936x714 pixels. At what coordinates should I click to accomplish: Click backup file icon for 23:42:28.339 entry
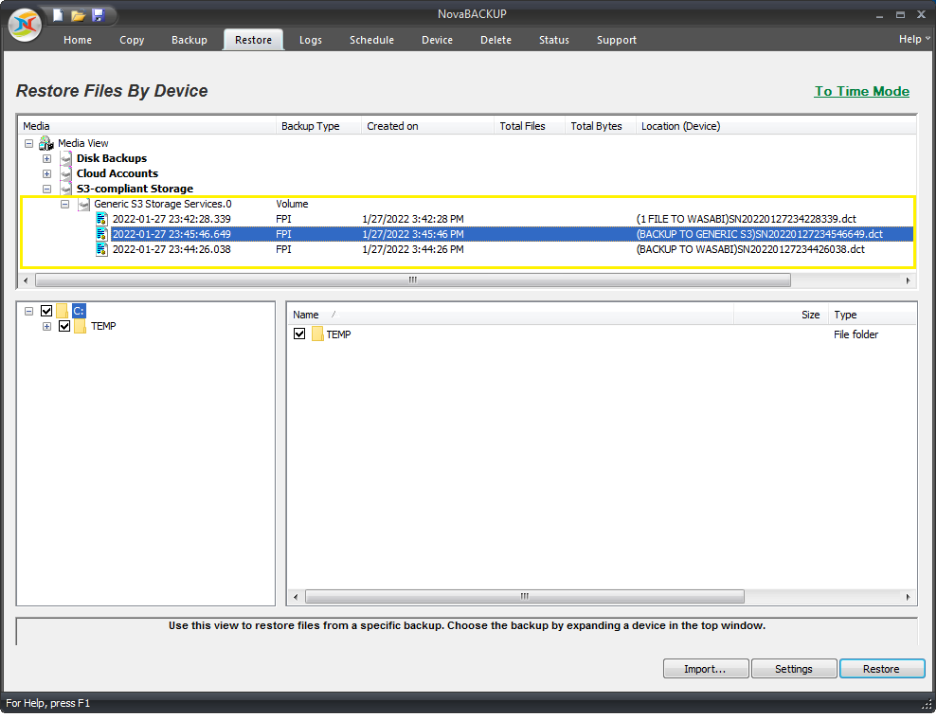click(102, 219)
